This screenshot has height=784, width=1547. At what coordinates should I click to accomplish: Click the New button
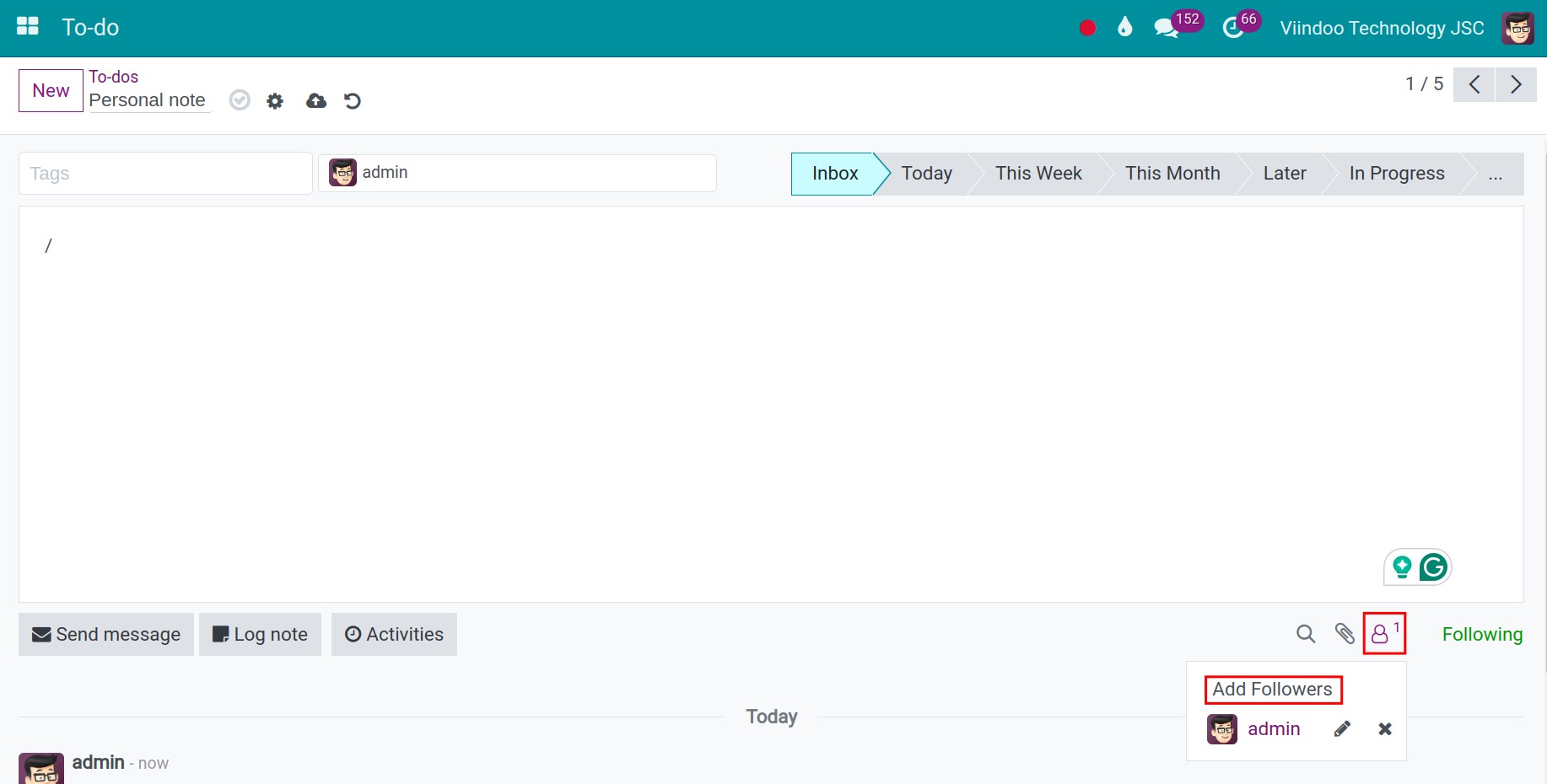pos(51,90)
